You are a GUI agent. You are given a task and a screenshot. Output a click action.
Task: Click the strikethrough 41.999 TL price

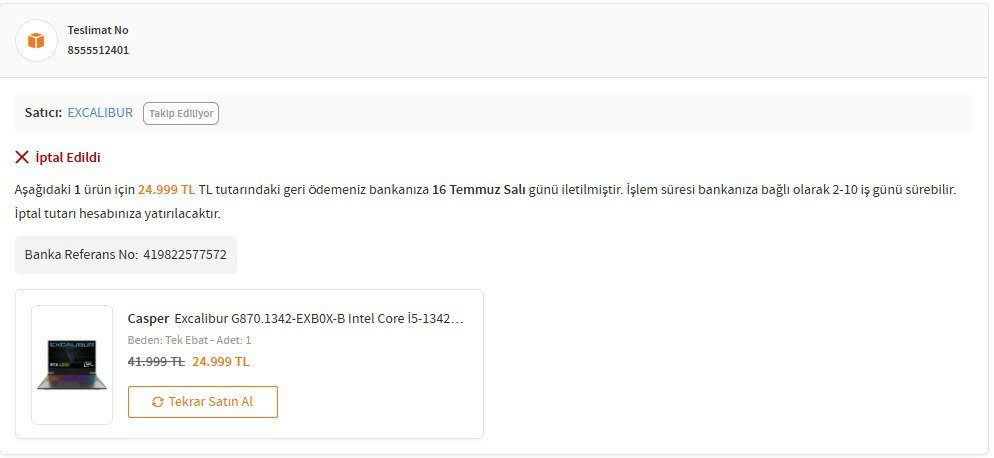pyautogui.click(x=156, y=362)
